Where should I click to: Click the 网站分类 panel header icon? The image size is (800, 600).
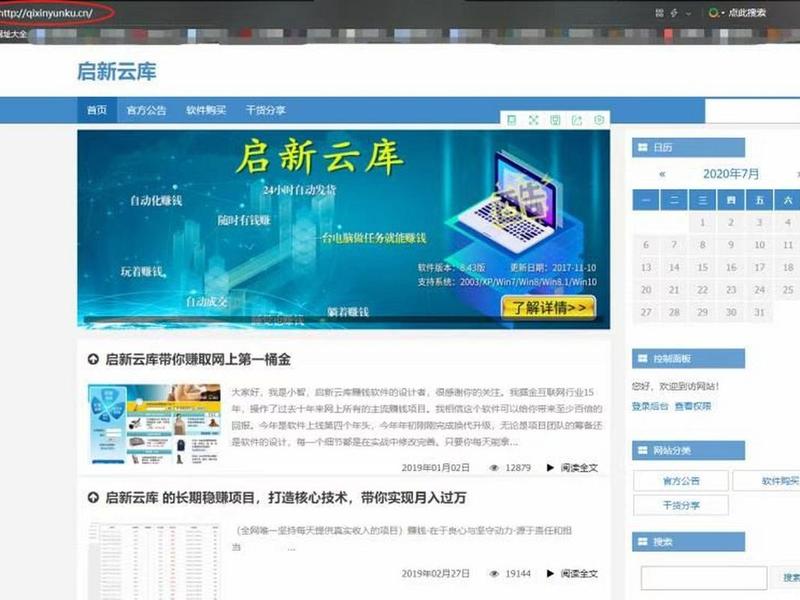(643, 450)
